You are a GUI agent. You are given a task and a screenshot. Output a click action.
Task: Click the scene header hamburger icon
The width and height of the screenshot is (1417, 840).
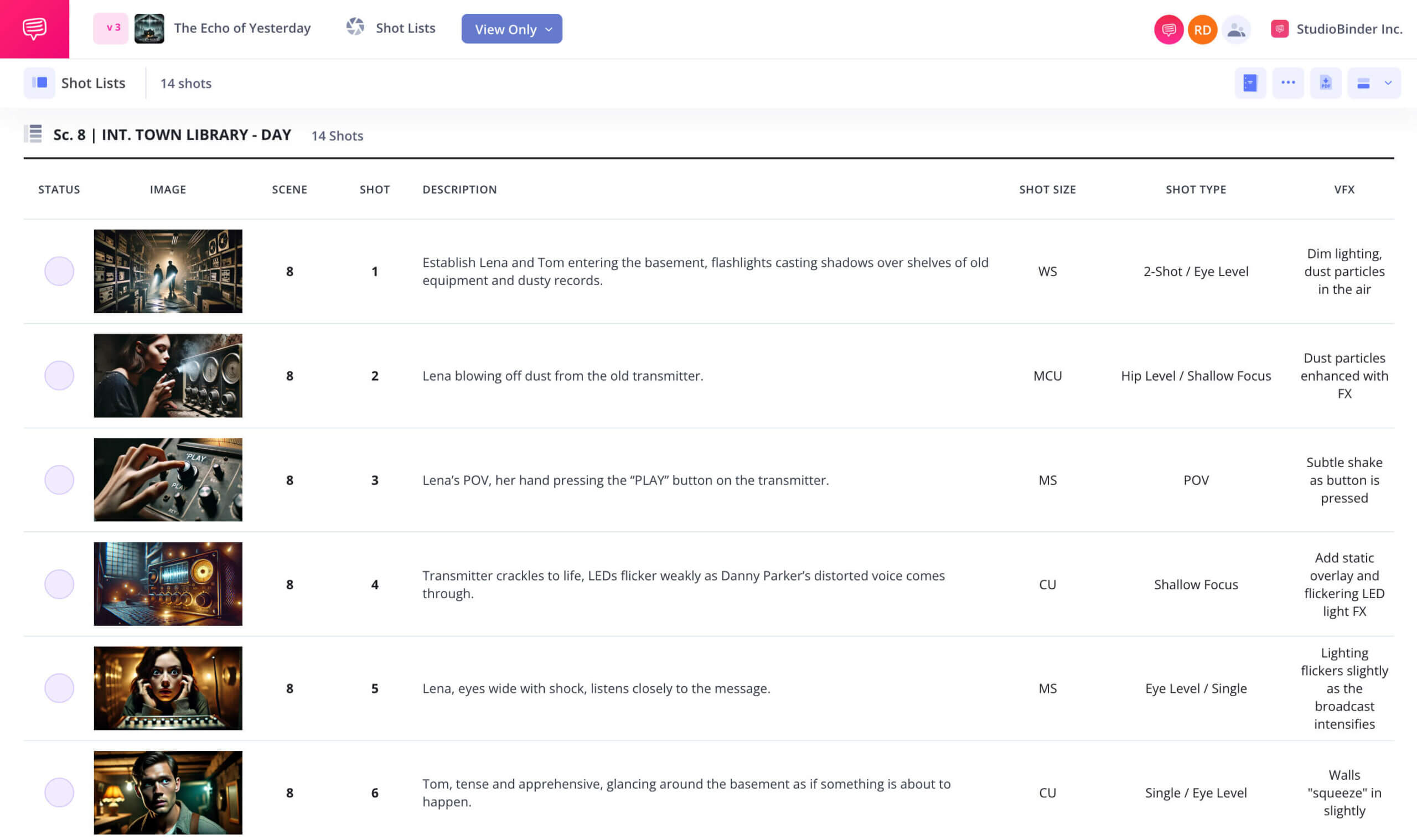pos(35,134)
